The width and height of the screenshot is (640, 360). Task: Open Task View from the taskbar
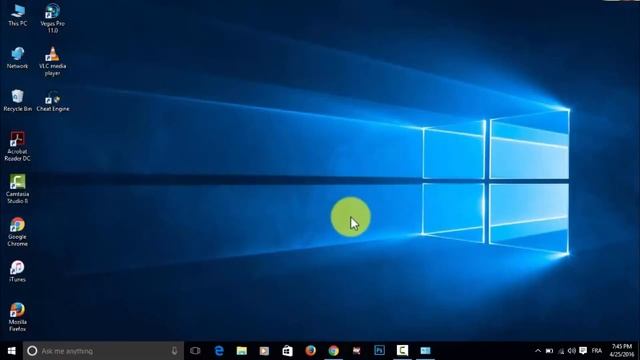point(195,351)
